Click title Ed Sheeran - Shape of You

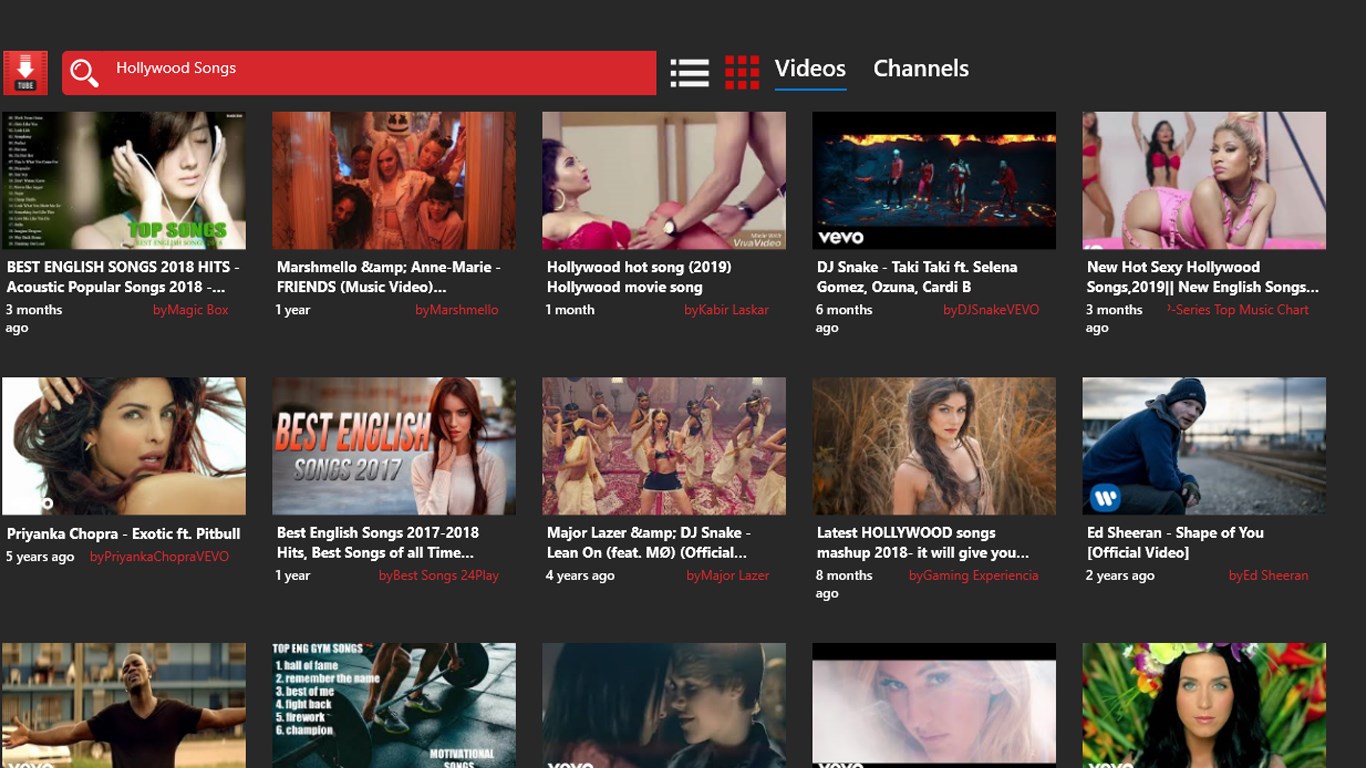pos(1175,543)
